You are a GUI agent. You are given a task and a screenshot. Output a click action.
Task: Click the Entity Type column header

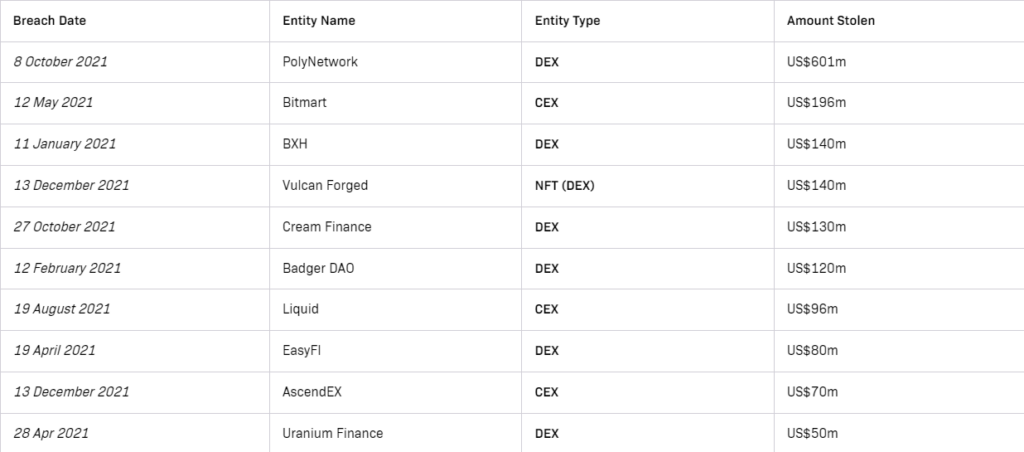[568, 20]
